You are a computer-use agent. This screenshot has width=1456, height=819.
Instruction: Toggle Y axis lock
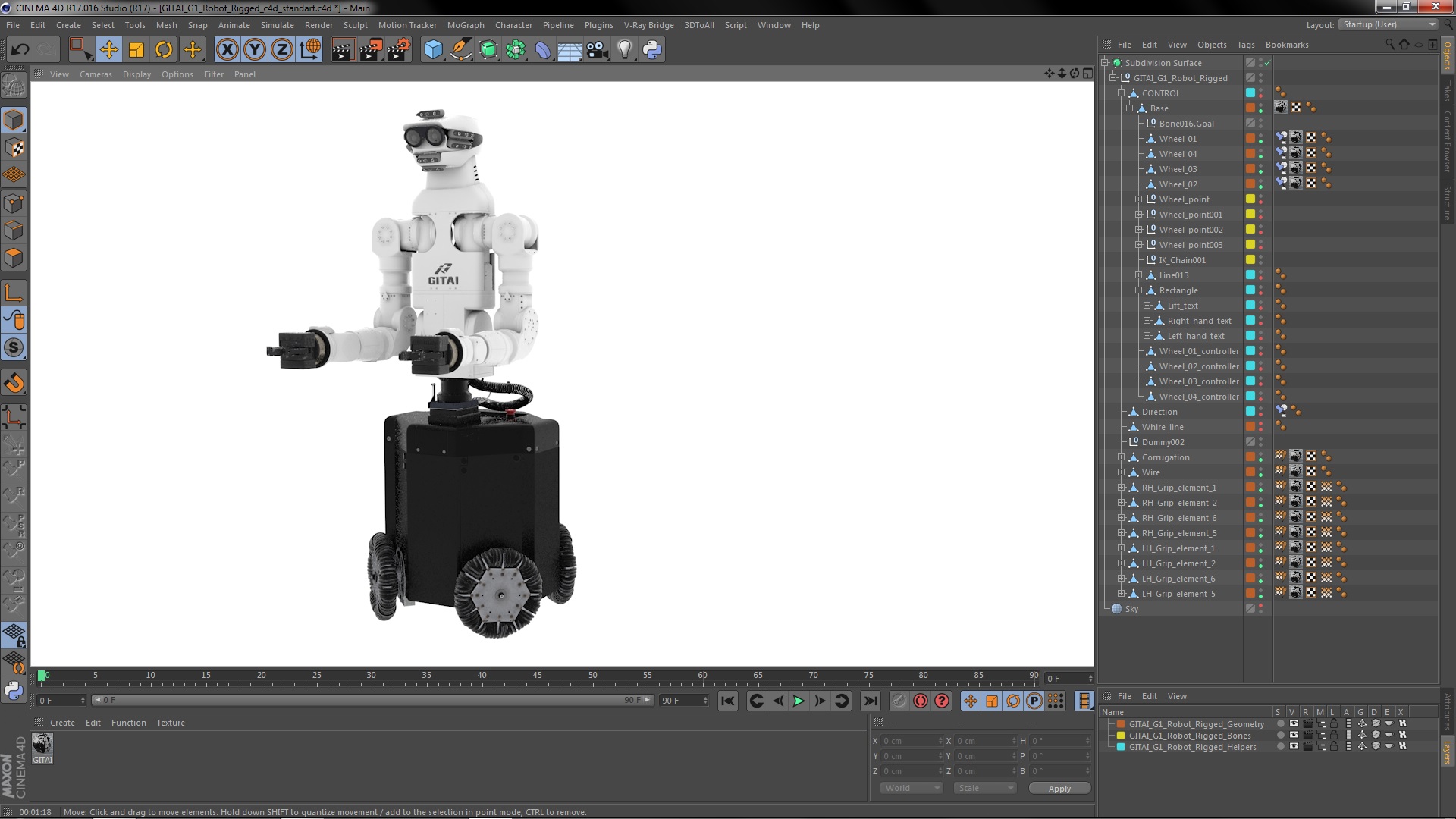[255, 50]
